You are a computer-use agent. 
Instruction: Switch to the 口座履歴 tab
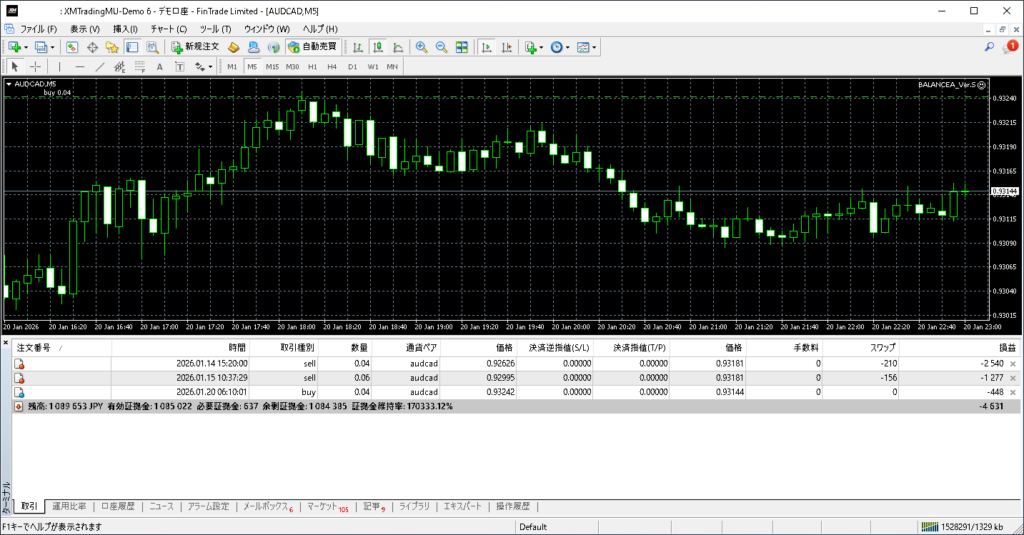[118, 507]
